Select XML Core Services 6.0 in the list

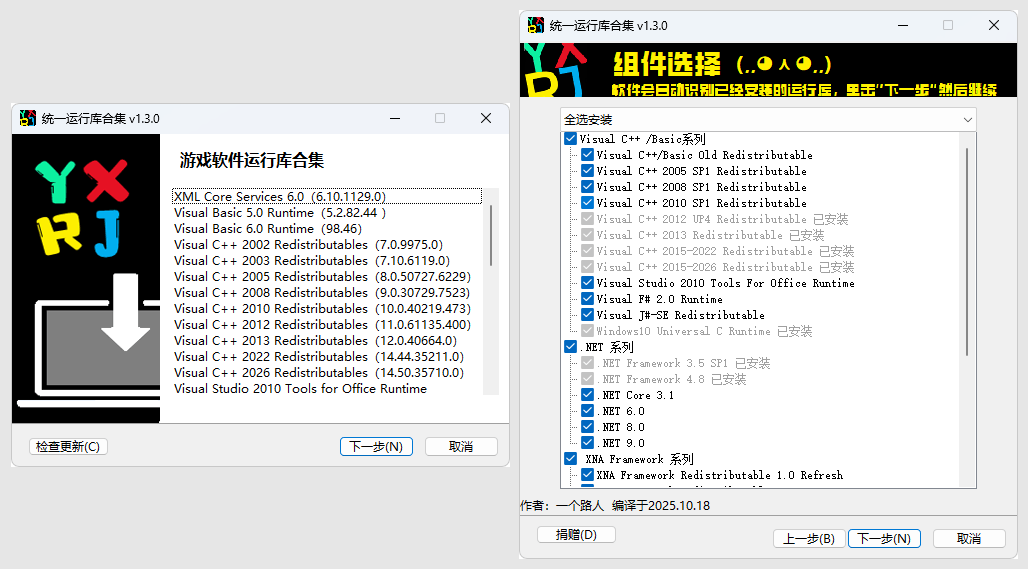[279, 197]
